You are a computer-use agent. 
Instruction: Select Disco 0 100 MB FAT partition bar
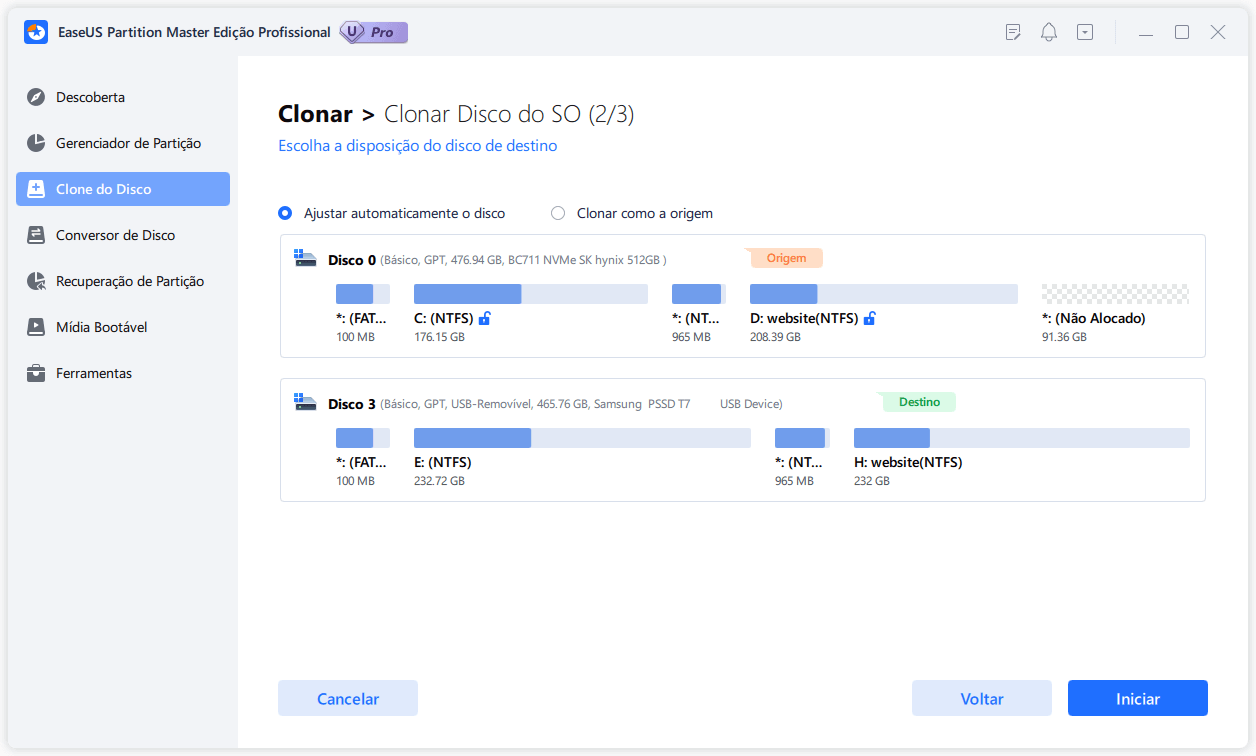pyautogui.click(x=363, y=294)
